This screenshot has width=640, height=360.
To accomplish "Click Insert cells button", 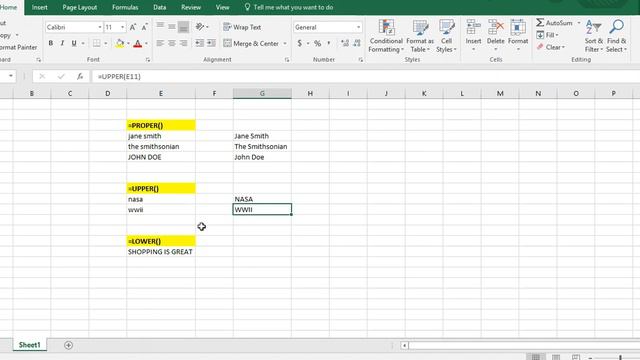I will 473,36.
